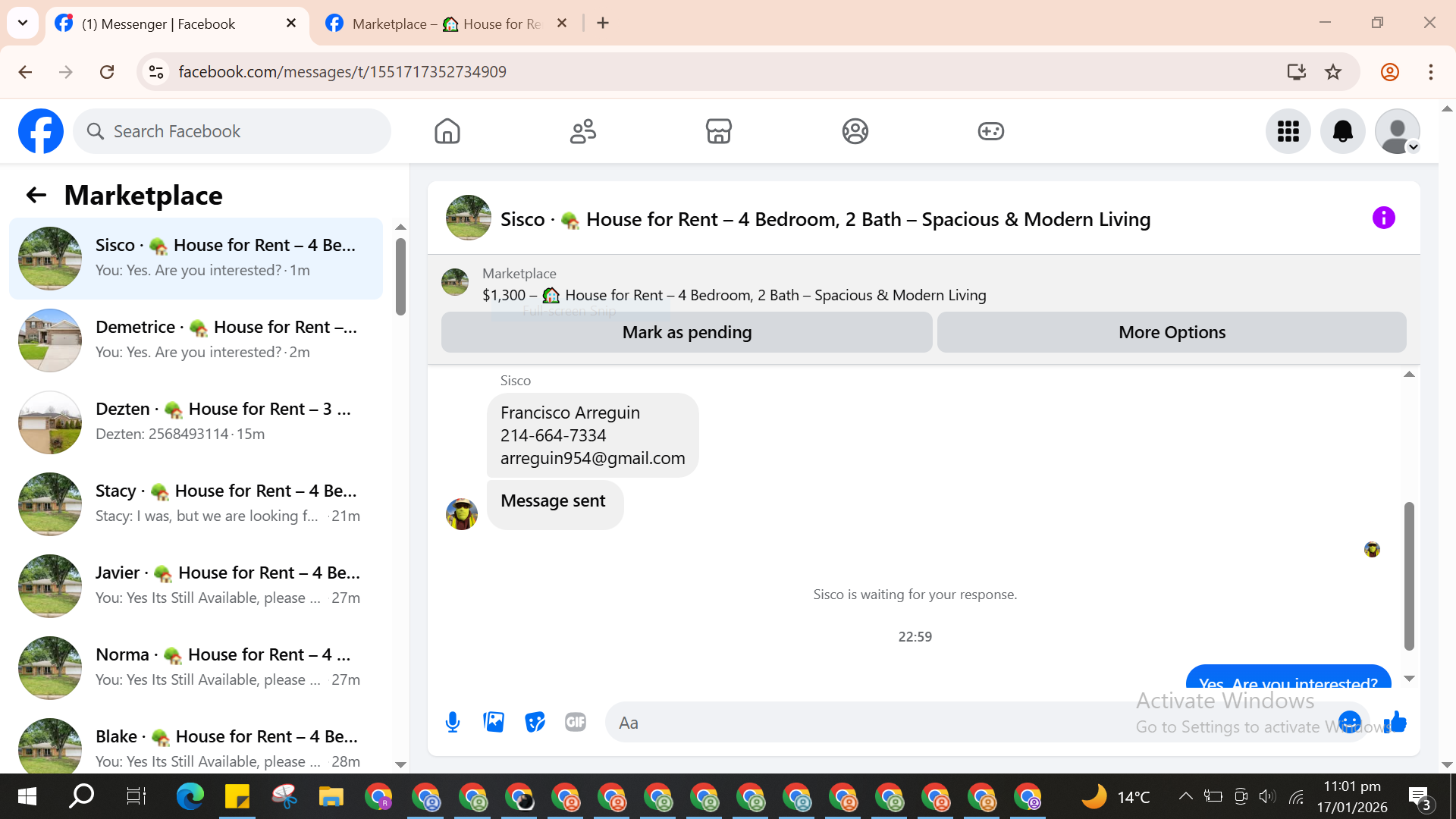
Task: Click the More Options button
Action: coord(1172,332)
